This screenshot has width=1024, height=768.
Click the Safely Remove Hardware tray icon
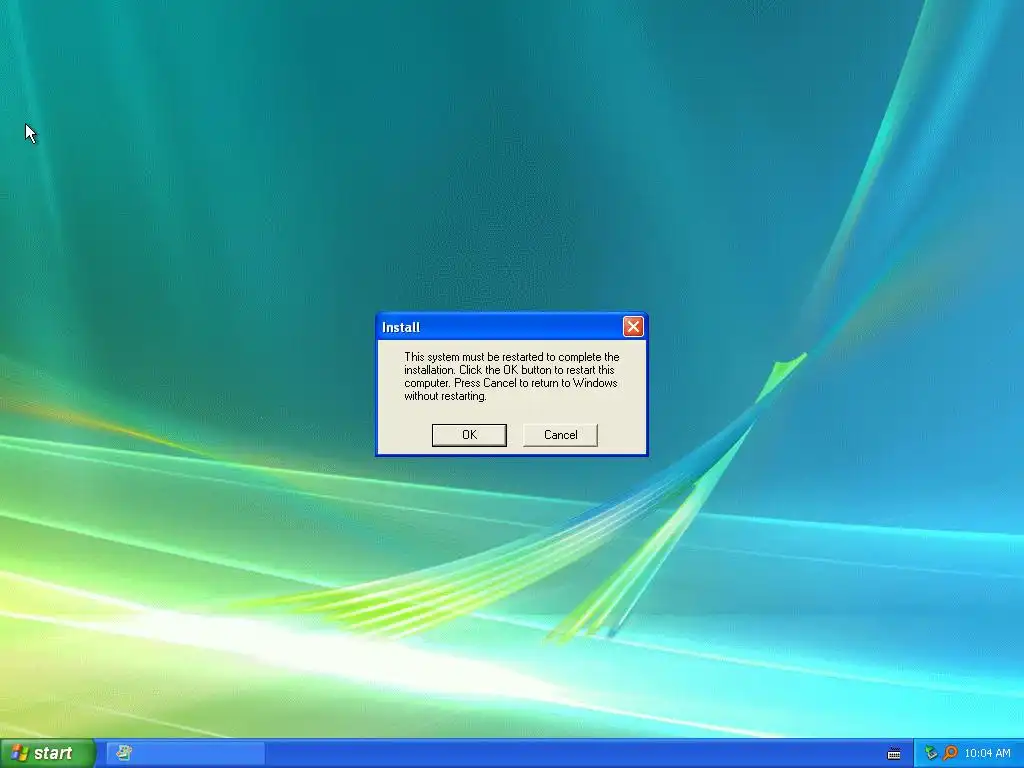point(931,753)
